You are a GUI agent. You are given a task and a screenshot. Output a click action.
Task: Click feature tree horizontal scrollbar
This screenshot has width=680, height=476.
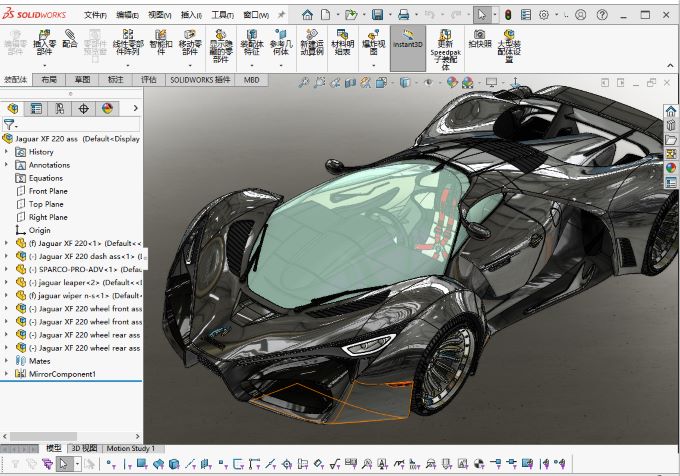point(43,436)
